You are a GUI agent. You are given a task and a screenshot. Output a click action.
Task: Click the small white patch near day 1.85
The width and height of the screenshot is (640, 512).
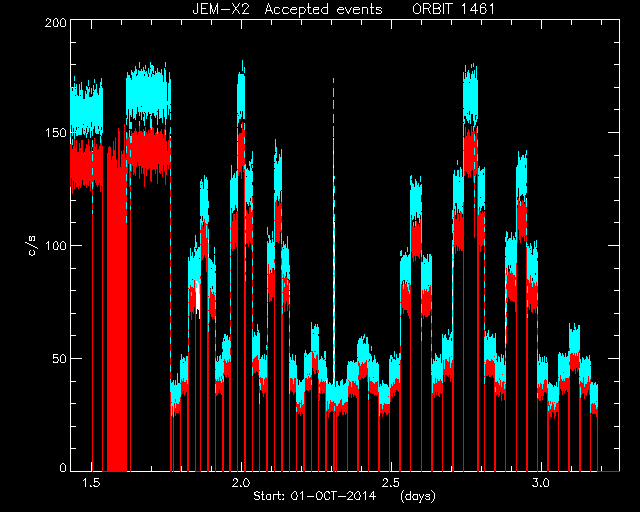click(198, 296)
